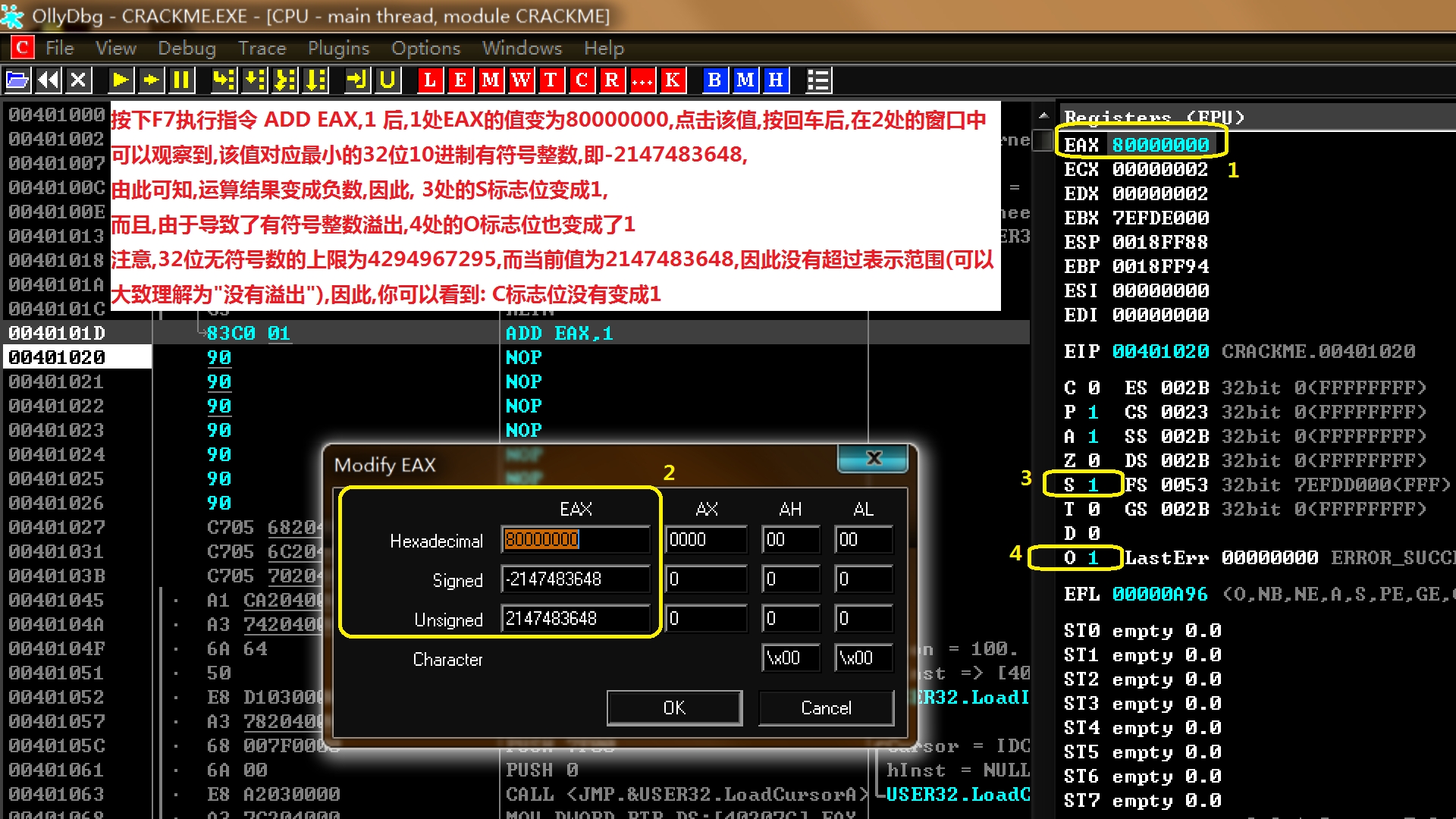This screenshot has width=1456, height=819.
Task: Click OK in Modify EAX dialog
Action: [674, 708]
